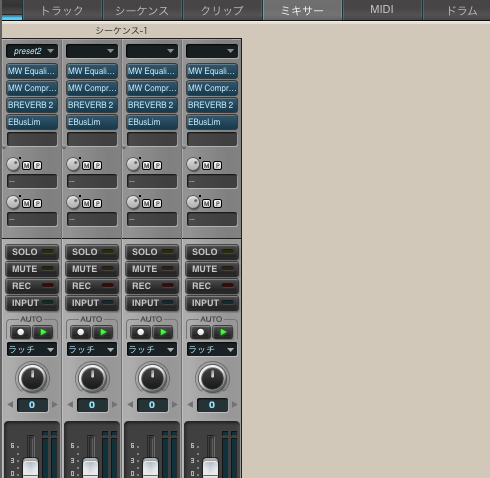The width and height of the screenshot is (490, 478).
Task: Toggle SOLO on the first channel
Action: pos(32,252)
